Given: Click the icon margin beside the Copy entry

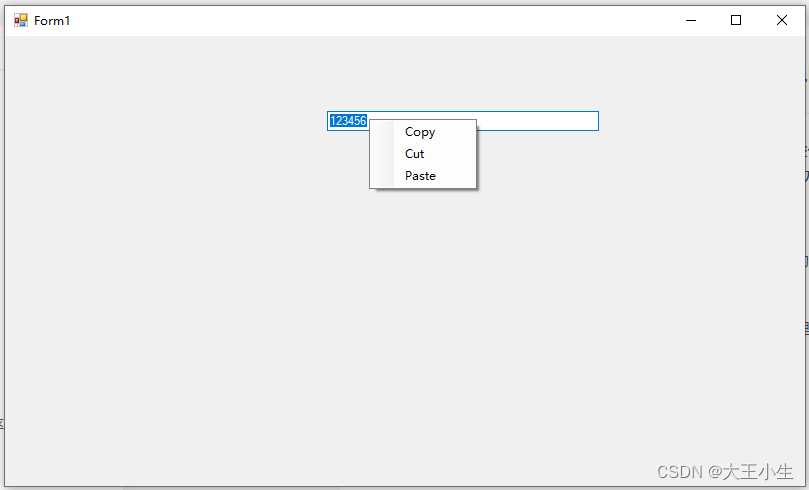Looking at the screenshot, I should (x=382, y=132).
